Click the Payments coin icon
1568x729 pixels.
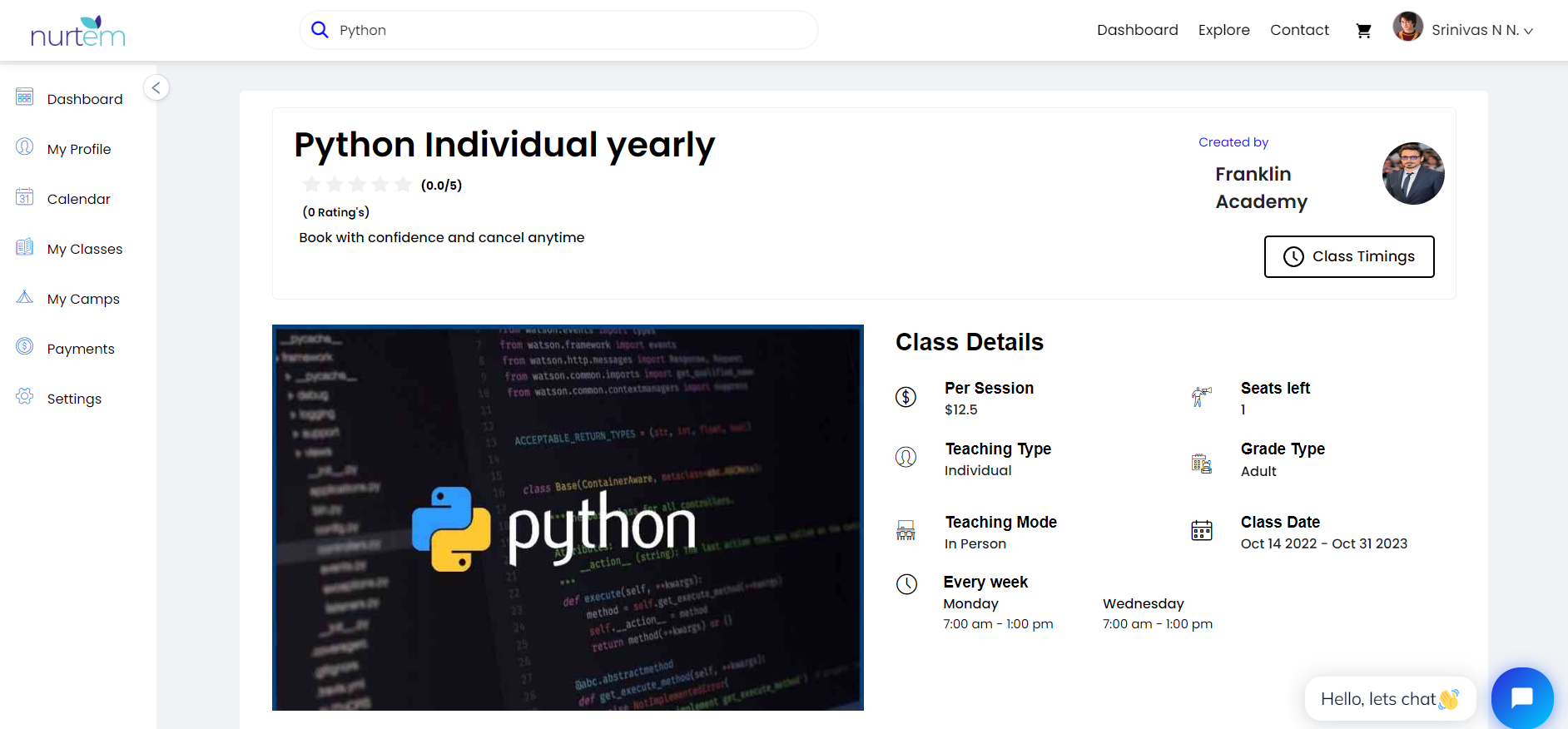(25, 347)
